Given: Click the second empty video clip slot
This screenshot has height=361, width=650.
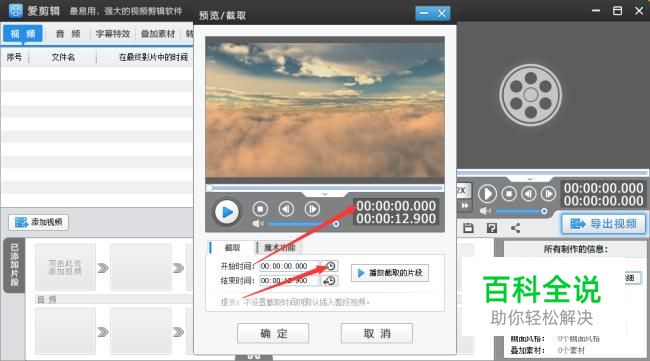Looking at the screenshot, I should pos(141,267).
